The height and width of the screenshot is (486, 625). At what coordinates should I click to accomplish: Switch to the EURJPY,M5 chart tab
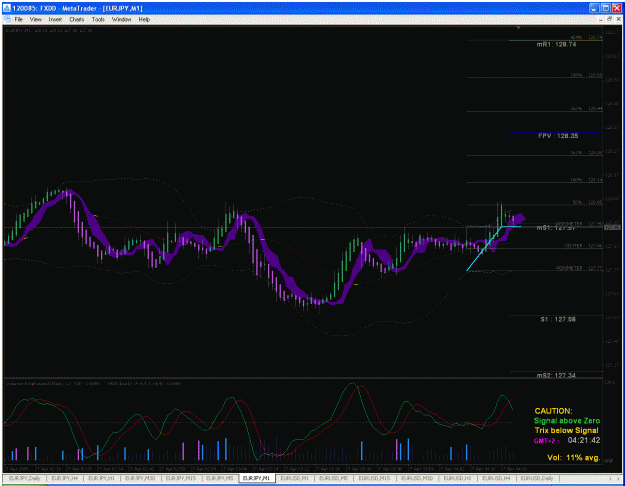tap(220, 478)
